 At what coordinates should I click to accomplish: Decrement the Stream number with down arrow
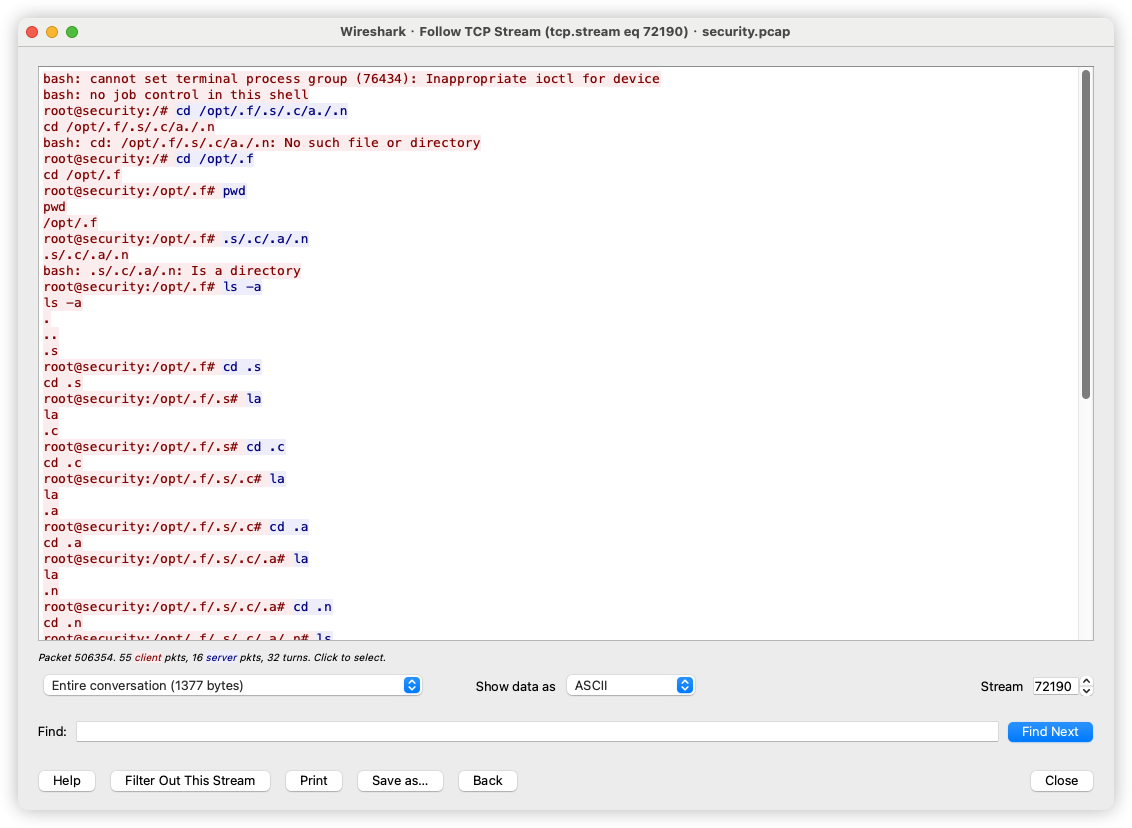tap(1087, 691)
